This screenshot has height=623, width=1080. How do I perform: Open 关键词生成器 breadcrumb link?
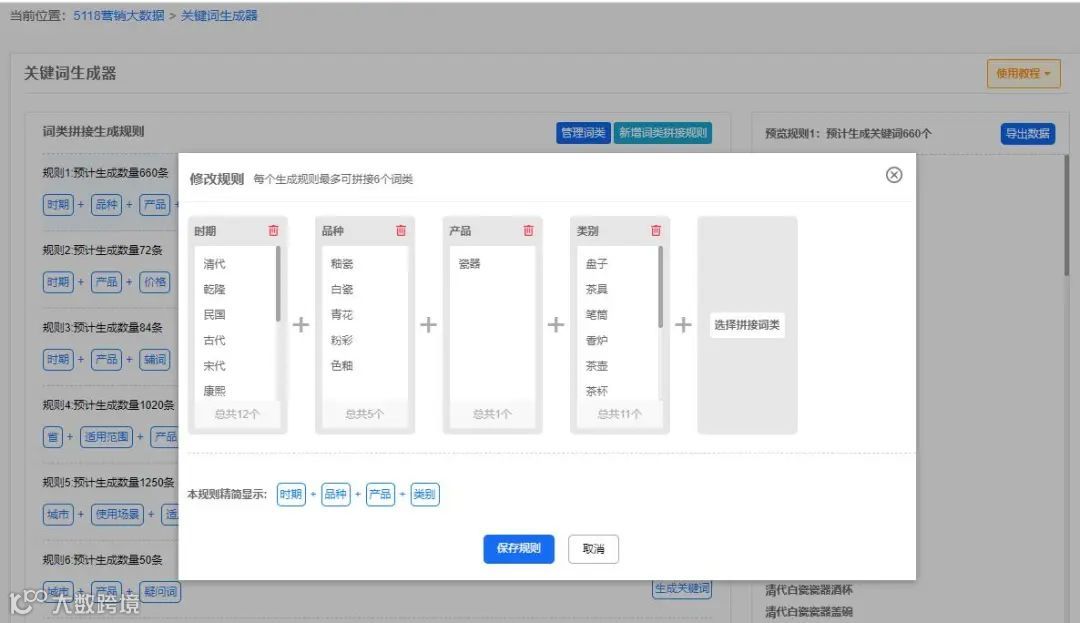219,16
